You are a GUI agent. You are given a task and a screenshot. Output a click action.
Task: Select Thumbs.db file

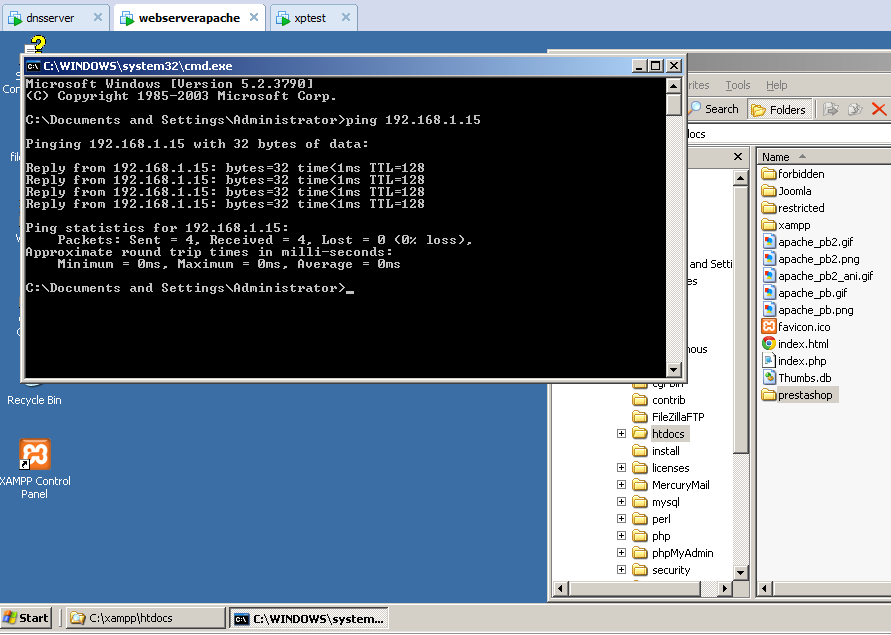pos(797,378)
